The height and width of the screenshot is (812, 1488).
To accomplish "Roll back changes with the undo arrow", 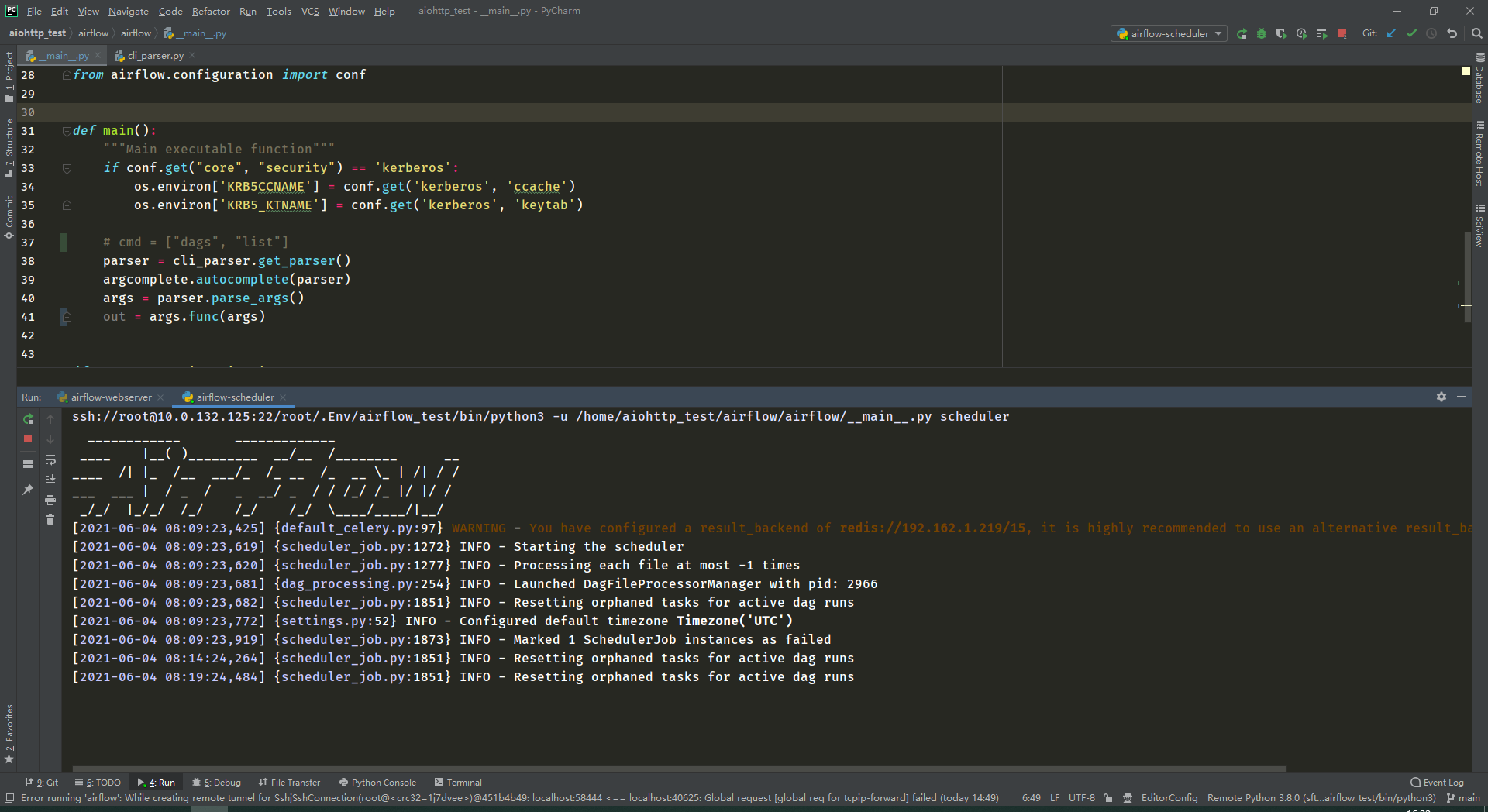I will (1452, 33).
